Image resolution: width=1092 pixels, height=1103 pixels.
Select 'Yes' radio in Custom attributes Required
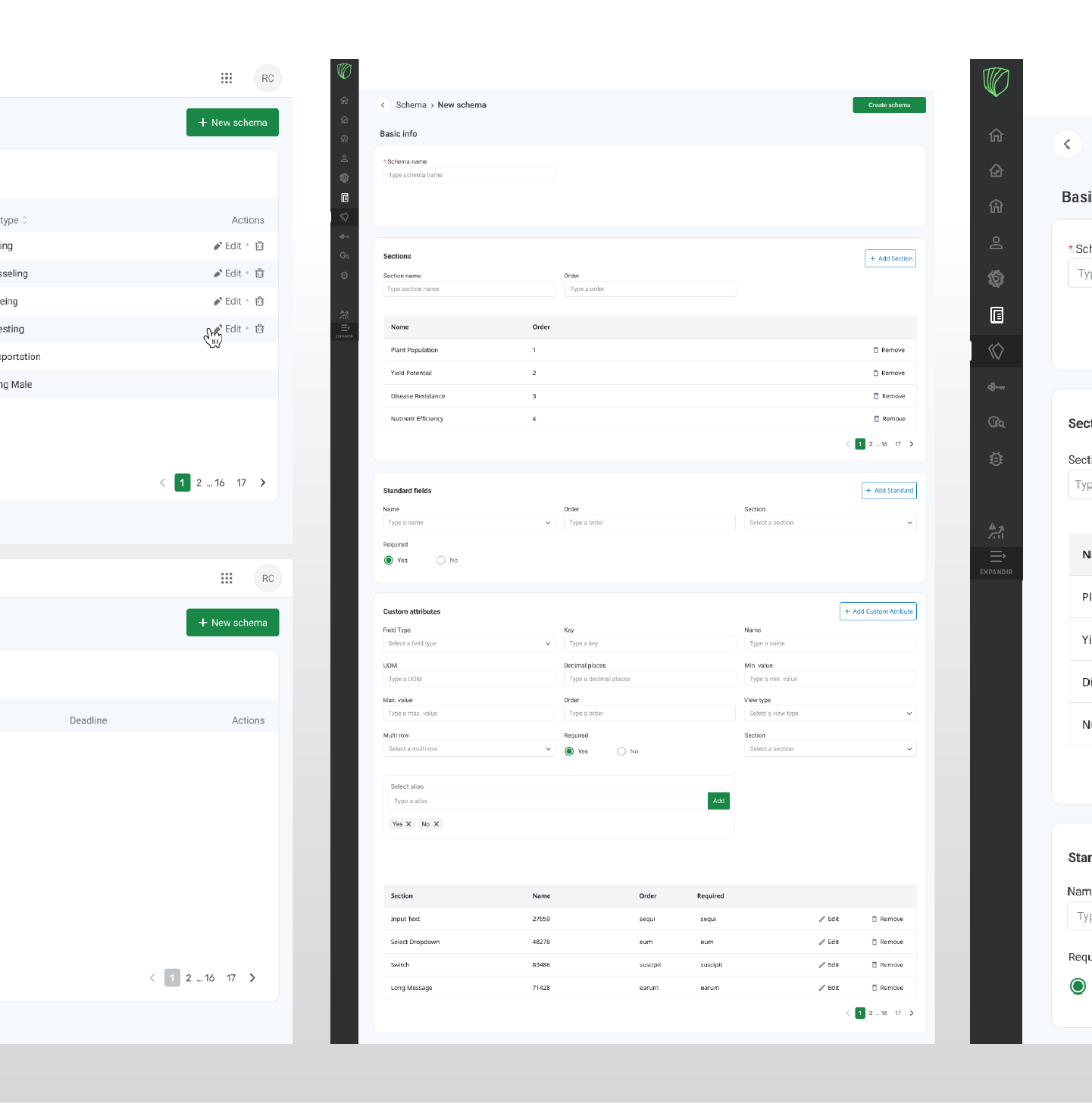tap(570, 751)
